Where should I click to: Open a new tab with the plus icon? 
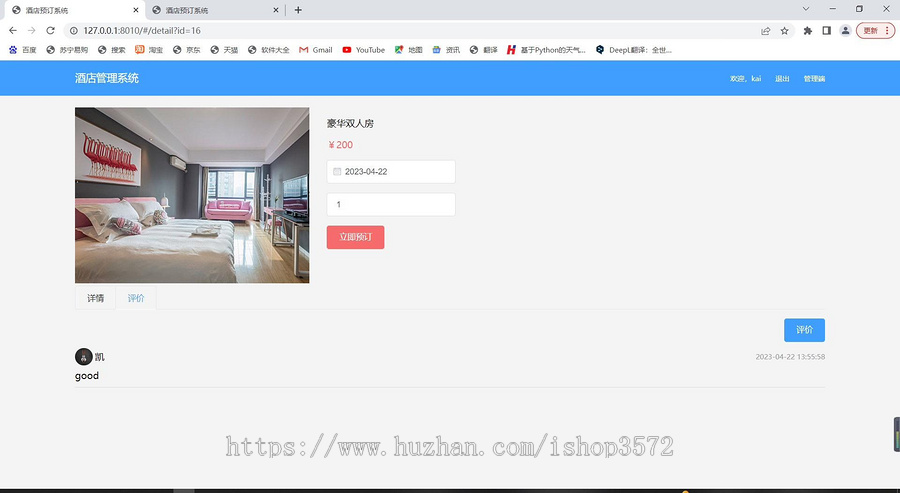tap(298, 10)
